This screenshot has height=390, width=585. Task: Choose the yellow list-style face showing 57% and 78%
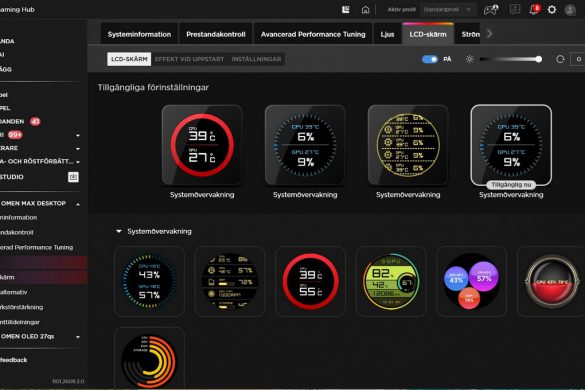coord(230,281)
